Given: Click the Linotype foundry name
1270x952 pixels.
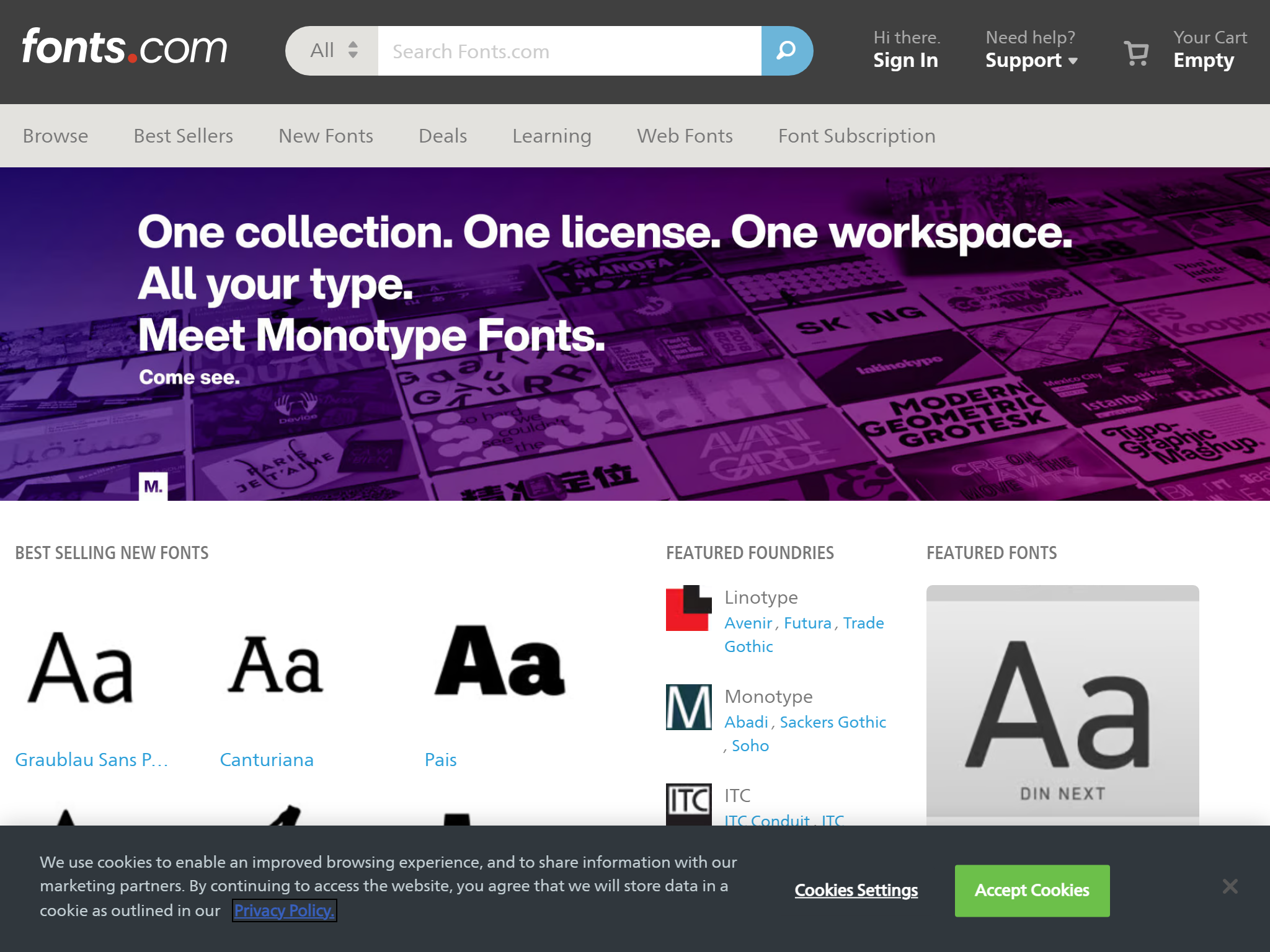Looking at the screenshot, I should coord(762,597).
